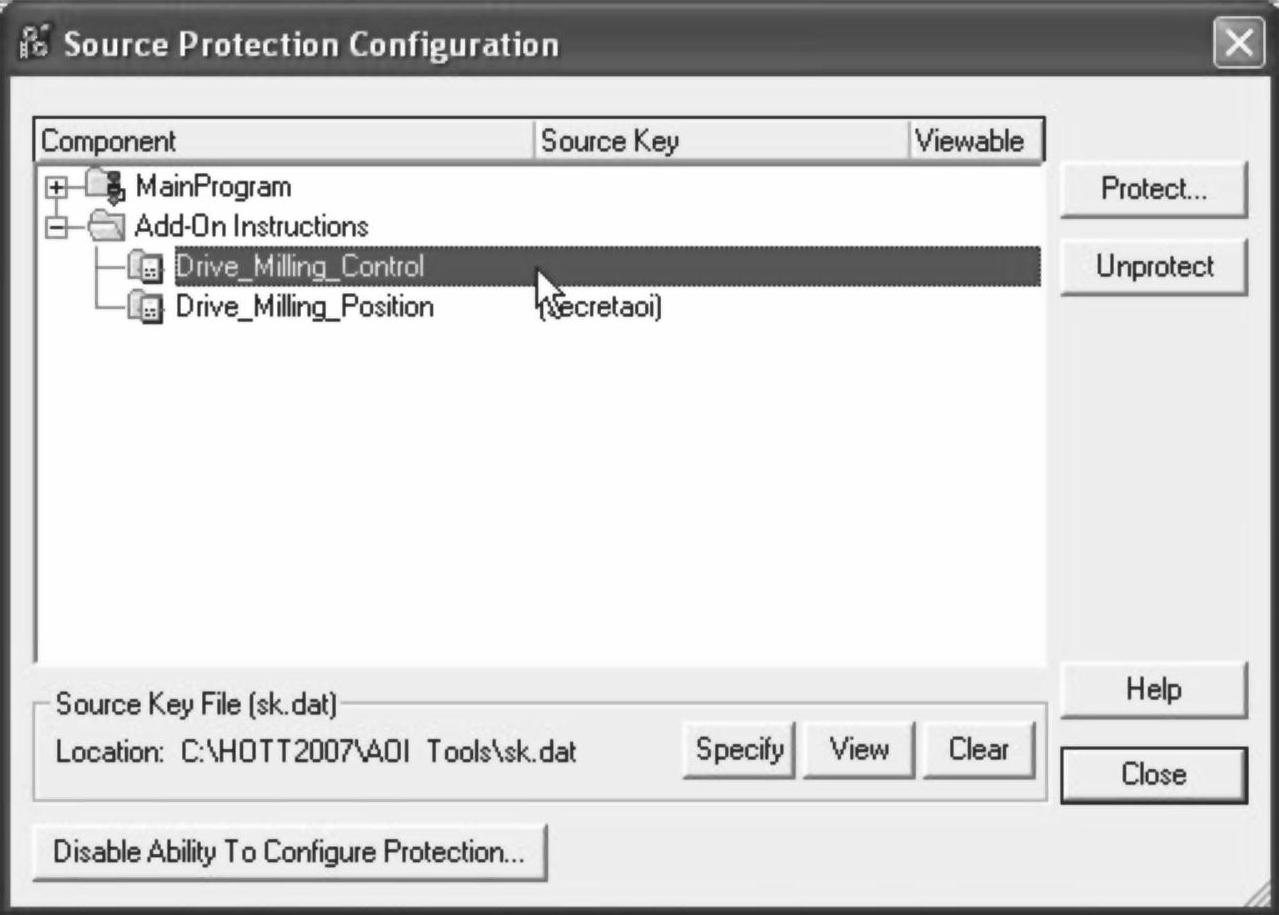This screenshot has height=915, width=1279.
Task: Click the Source Key column header
Action: [x=720, y=141]
